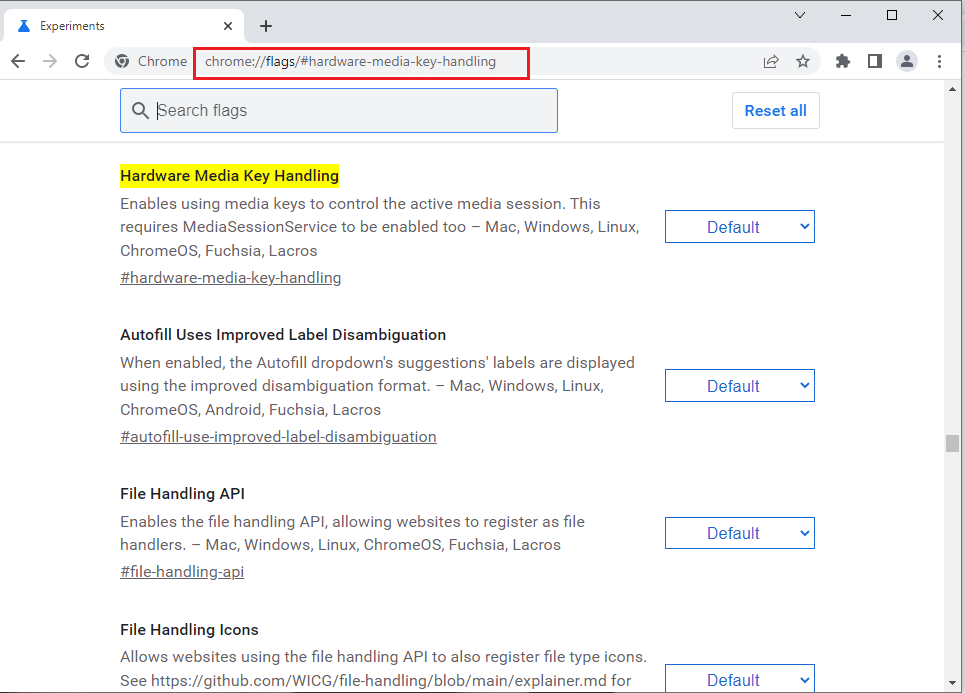The image size is (965, 693).
Task: Bookmark this page with the star icon
Action: [x=803, y=61]
